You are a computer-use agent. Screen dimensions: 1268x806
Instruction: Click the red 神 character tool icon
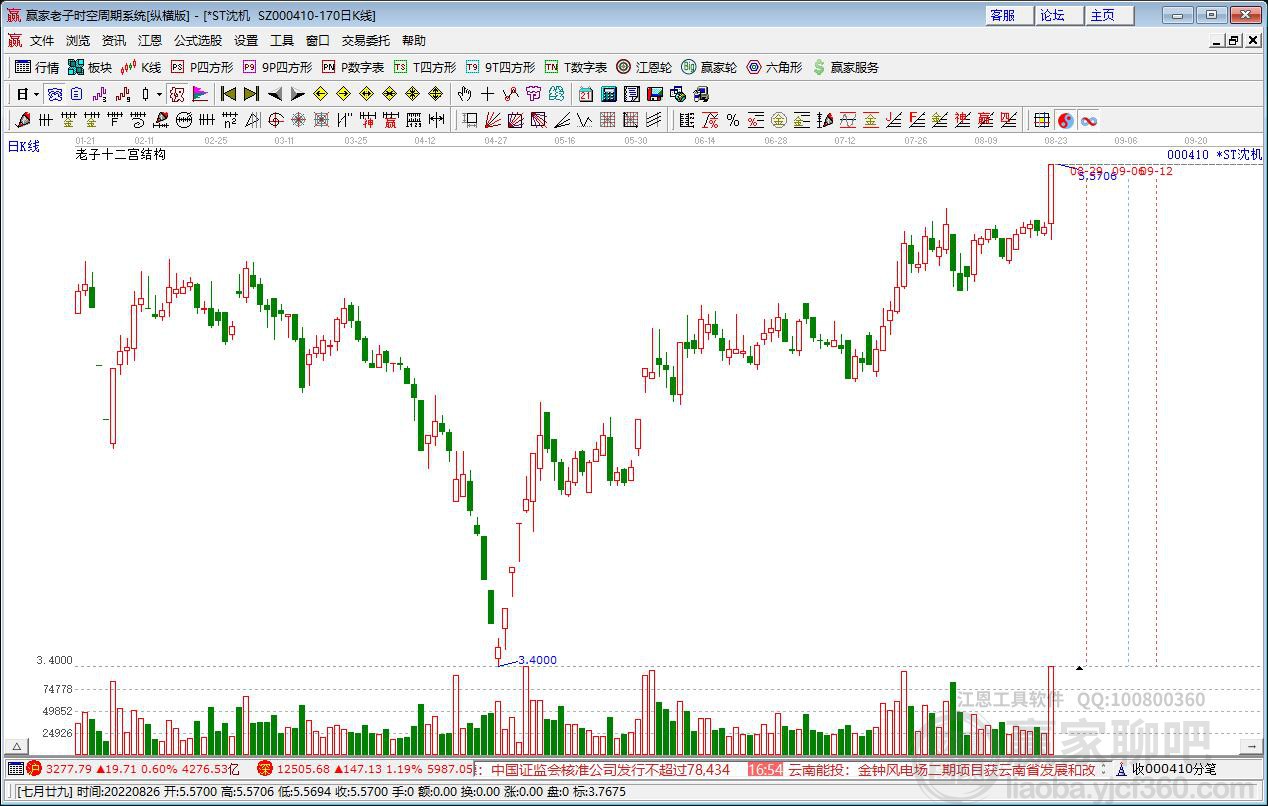tap(368, 120)
